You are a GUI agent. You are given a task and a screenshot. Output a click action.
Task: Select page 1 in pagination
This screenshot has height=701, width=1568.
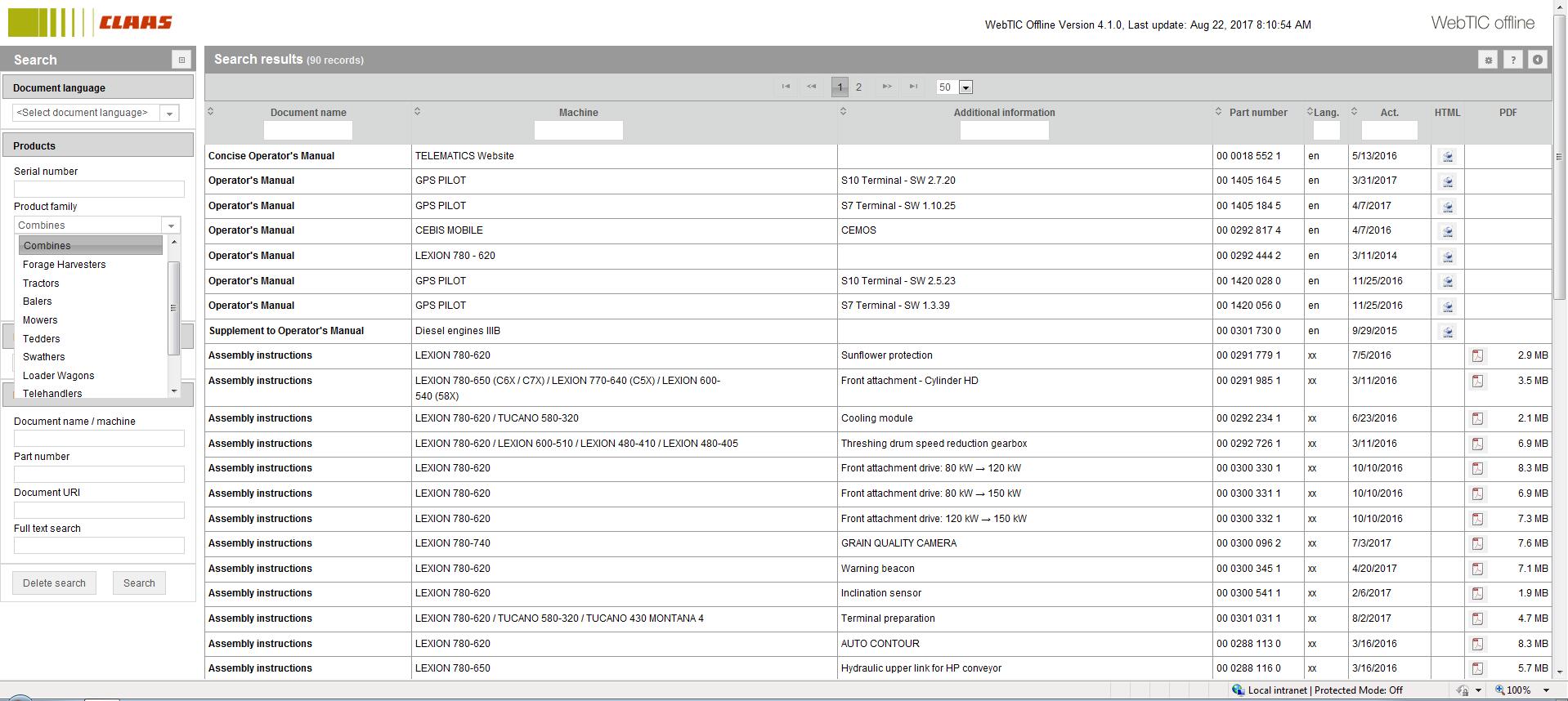tap(840, 87)
